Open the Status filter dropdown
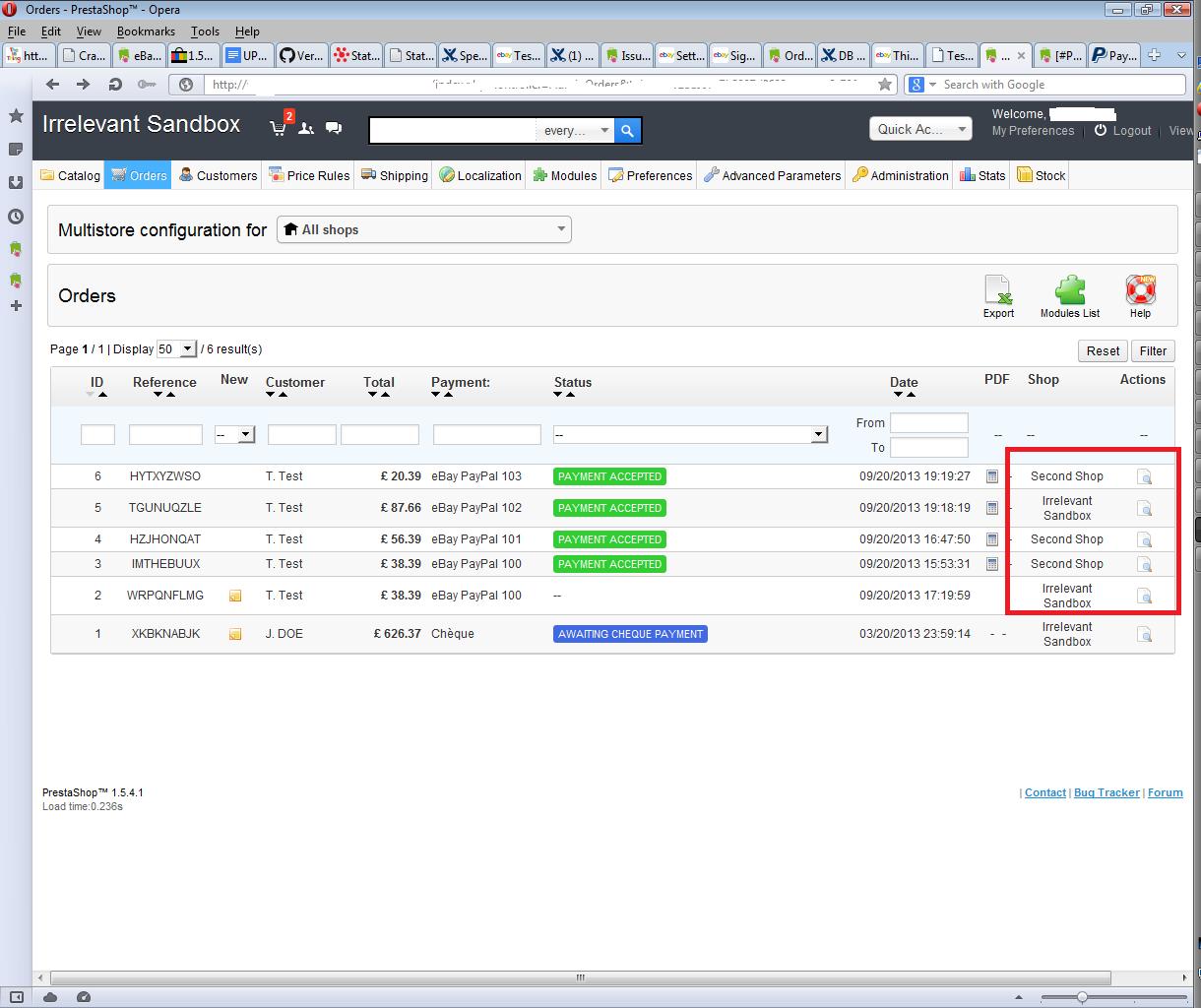 (689, 434)
